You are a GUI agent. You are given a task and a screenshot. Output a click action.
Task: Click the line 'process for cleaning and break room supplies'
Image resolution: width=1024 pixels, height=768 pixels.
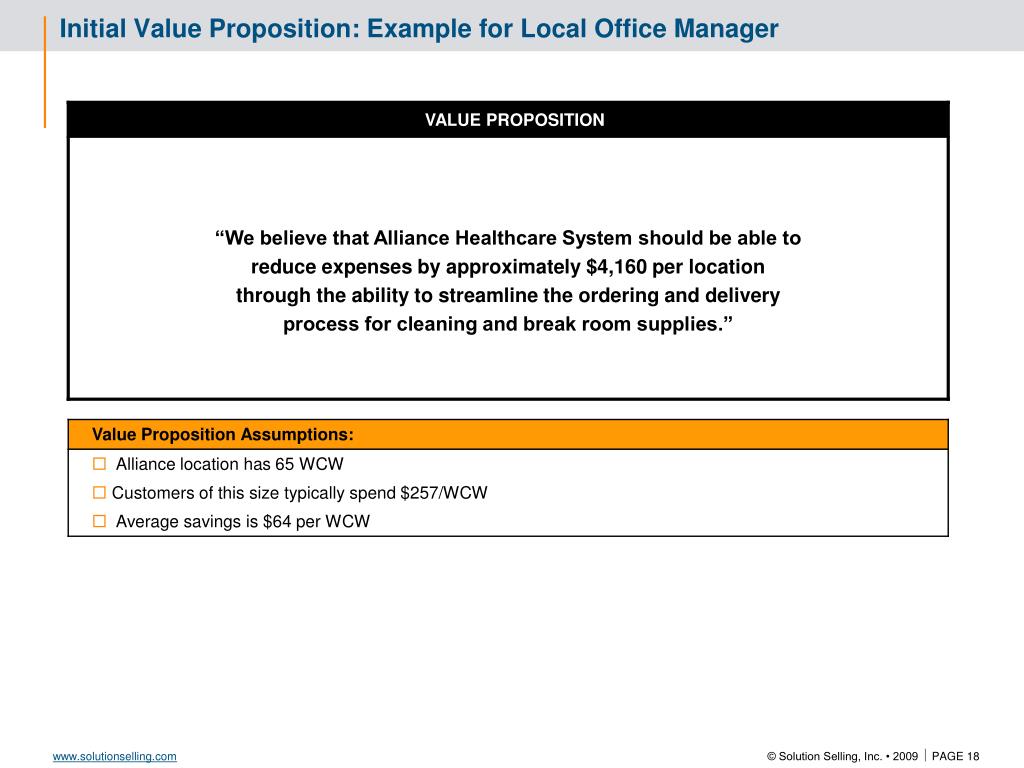pyautogui.click(x=508, y=324)
